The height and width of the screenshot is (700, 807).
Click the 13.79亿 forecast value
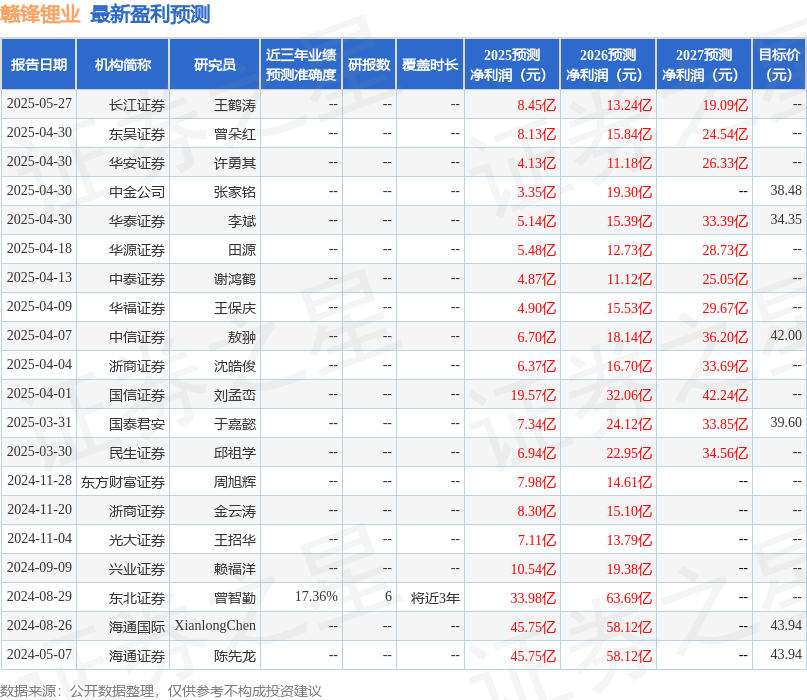pyautogui.click(x=629, y=540)
